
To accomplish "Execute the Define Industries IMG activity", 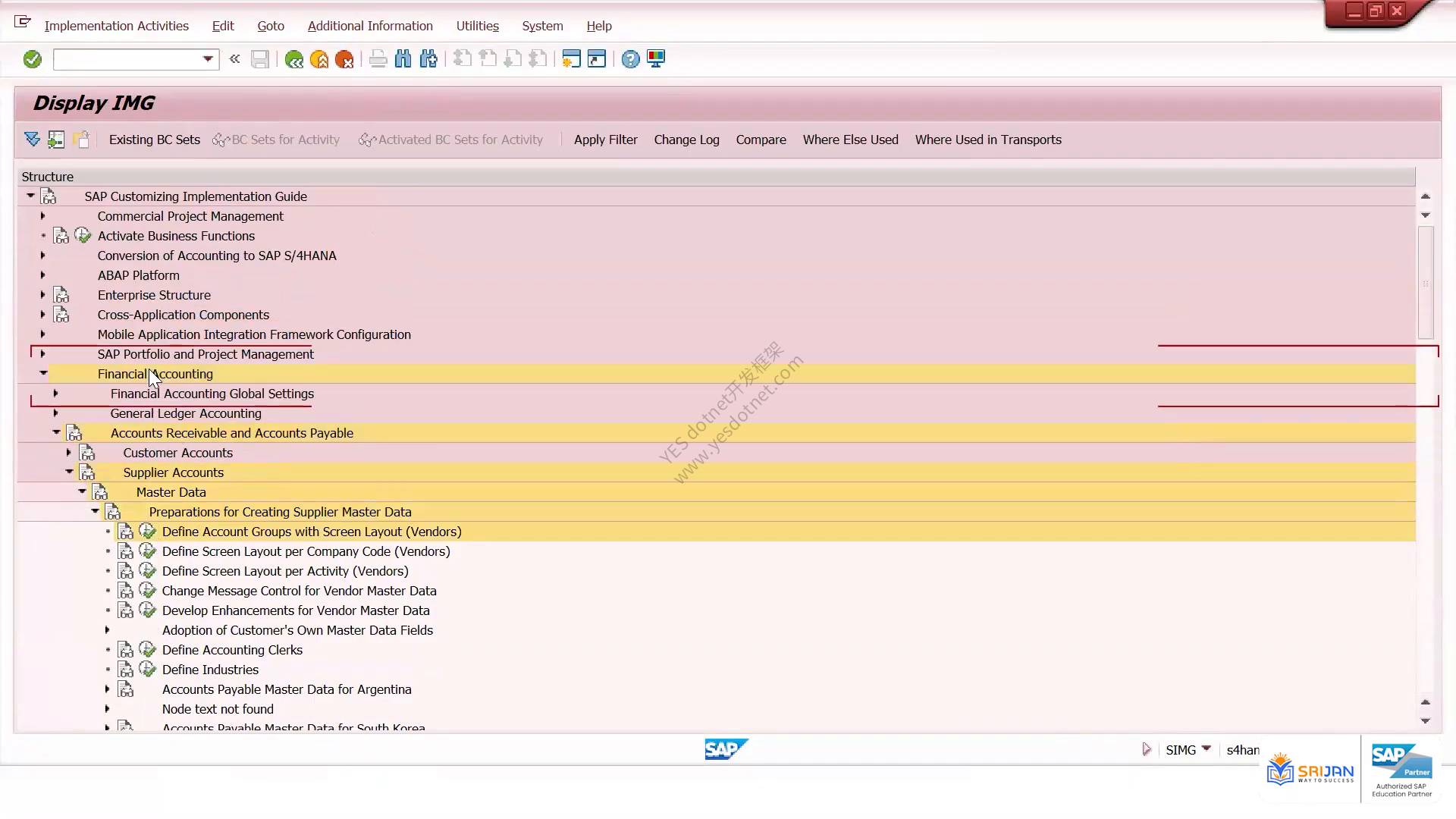I will pos(148,670).
